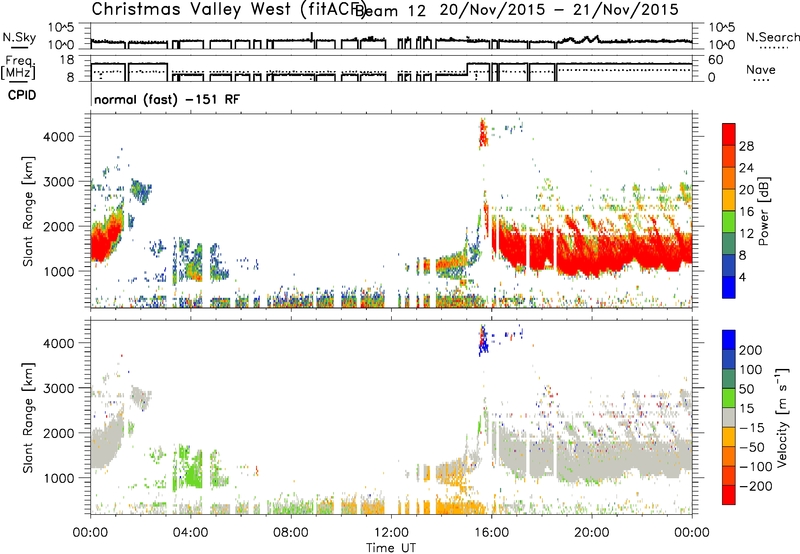Click the '-200' velocity colorbar tick
The height and width of the screenshot is (554, 800).
pos(755,486)
